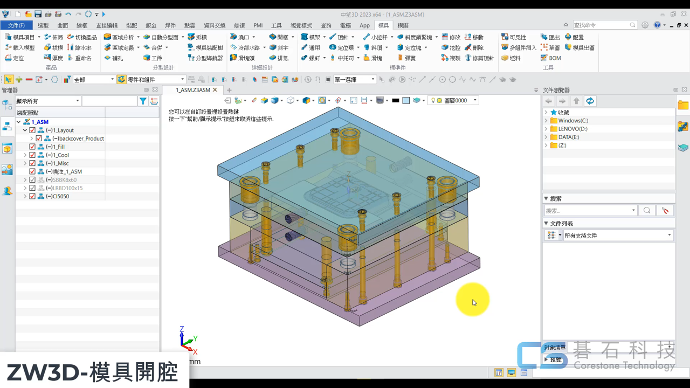The width and height of the screenshot is (690, 388).
Task: Click the blue filter funnel icon in manager
Action: 143,101
